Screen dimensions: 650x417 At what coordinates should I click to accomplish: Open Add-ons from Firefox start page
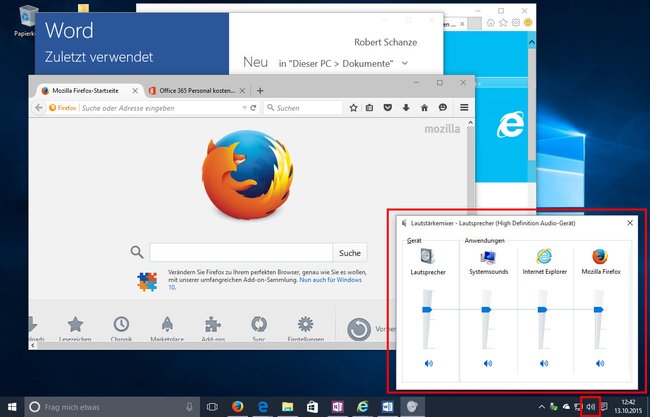tap(213, 330)
